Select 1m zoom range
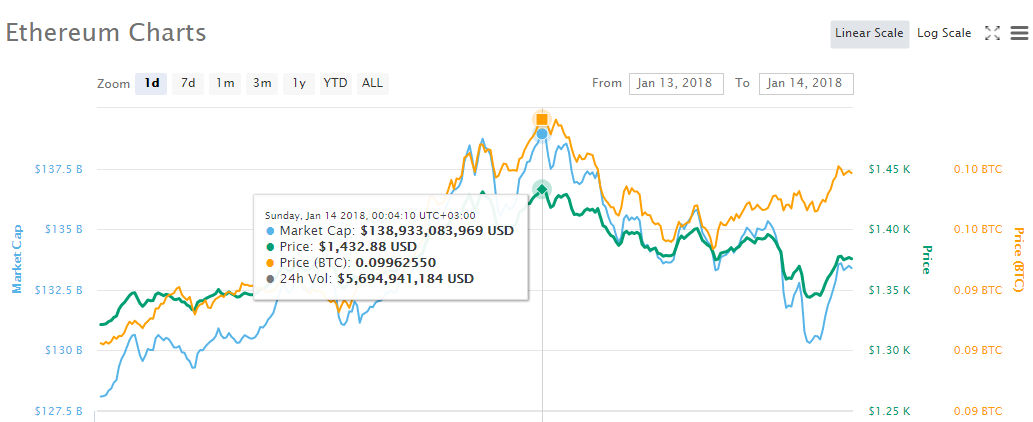1033x422 pixels. pyautogui.click(x=225, y=84)
